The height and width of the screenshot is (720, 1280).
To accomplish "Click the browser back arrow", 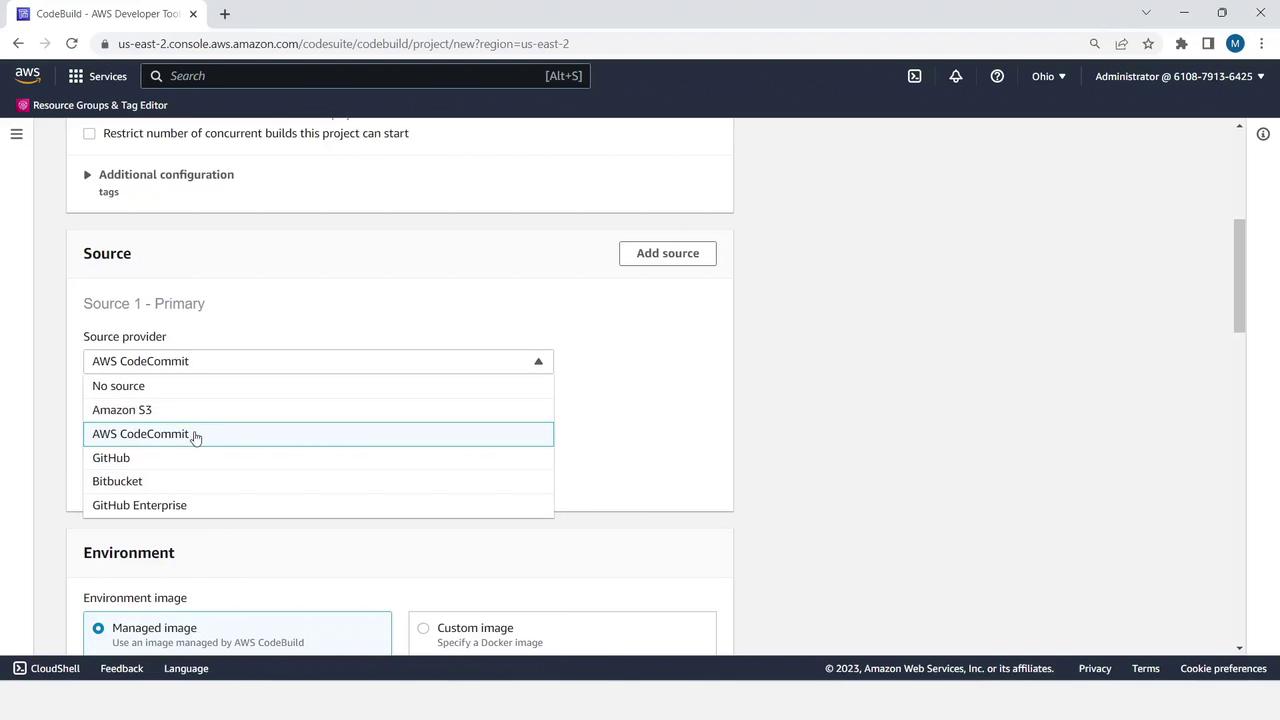I will (18, 44).
